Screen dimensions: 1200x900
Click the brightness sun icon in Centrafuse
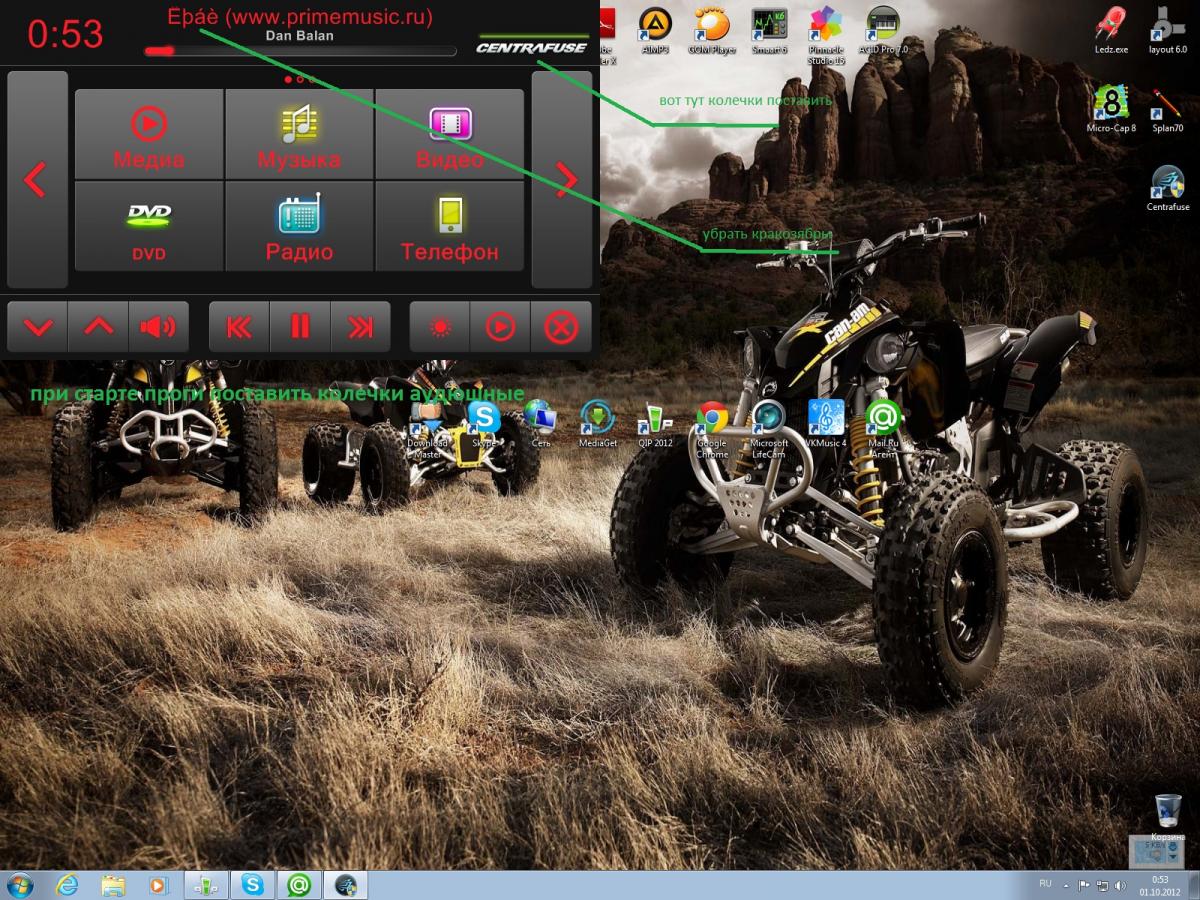click(439, 327)
